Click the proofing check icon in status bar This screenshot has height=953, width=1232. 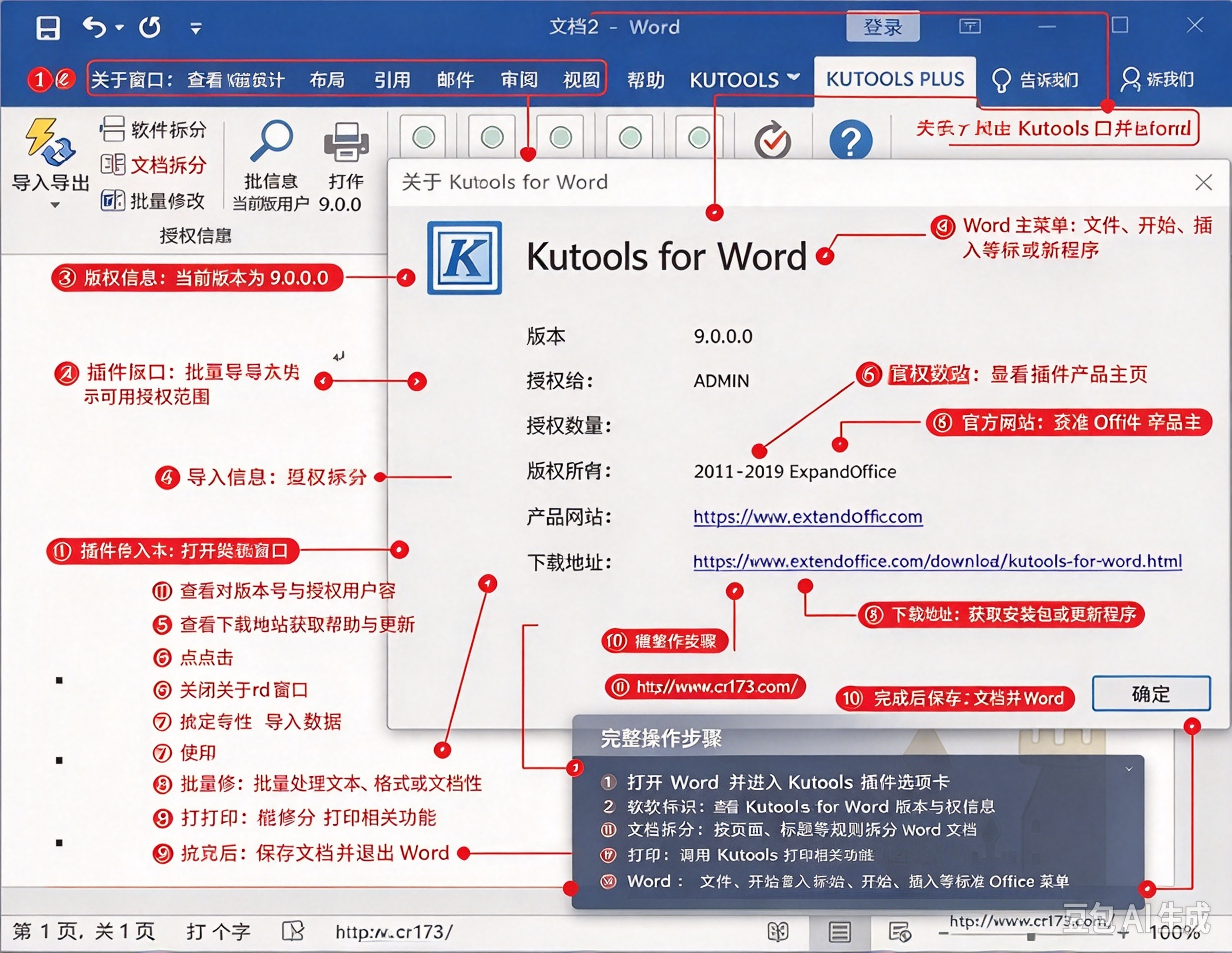click(x=293, y=931)
